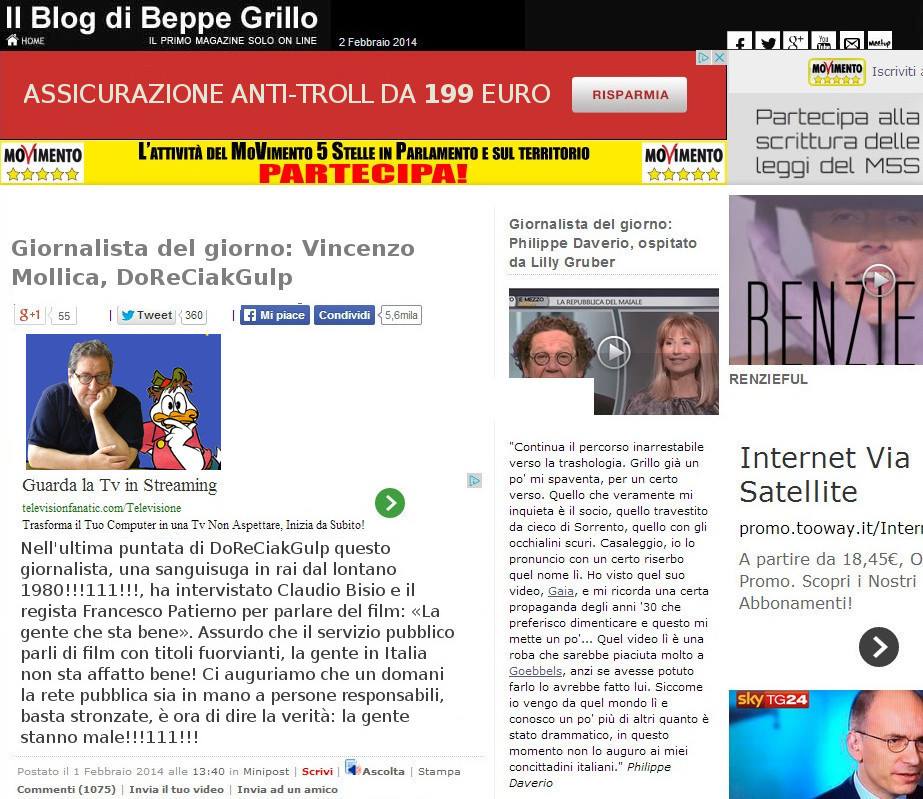This screenshot has width=923, height=799.
Task: Go to HOME in the header
Action: tap(26, 41)
